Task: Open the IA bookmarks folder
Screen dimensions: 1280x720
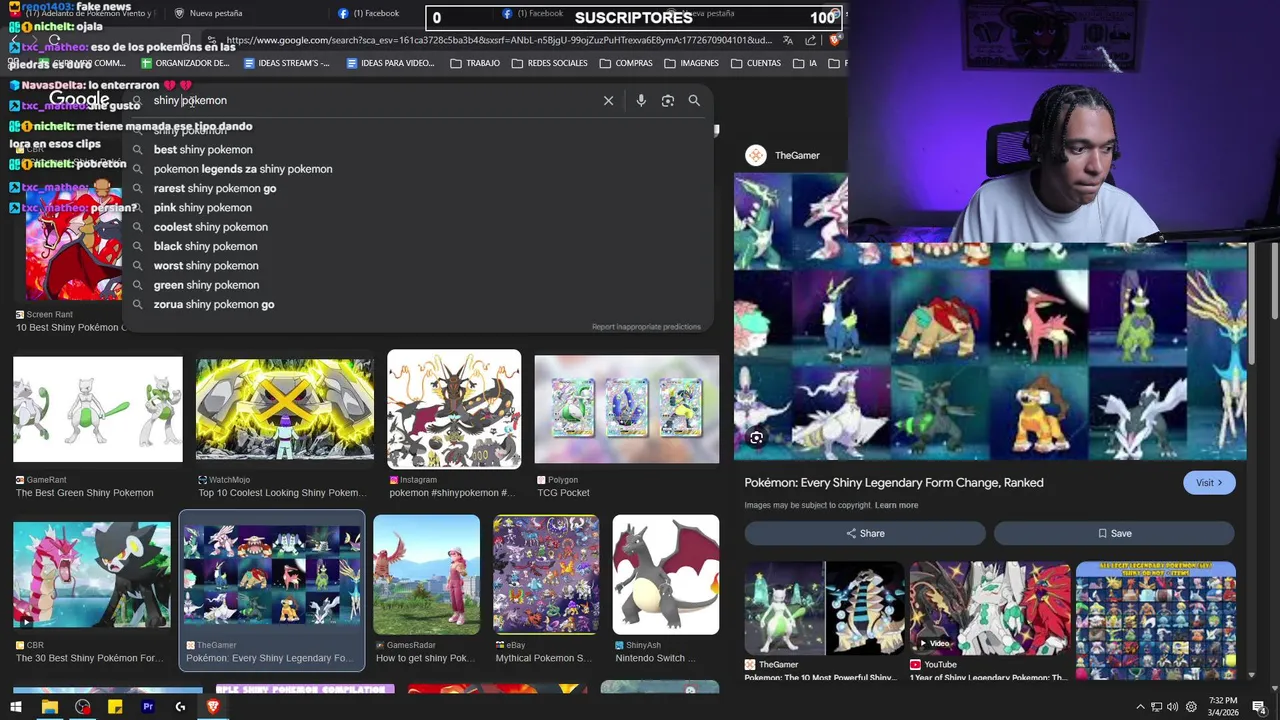Action: (x=805, y=63)
